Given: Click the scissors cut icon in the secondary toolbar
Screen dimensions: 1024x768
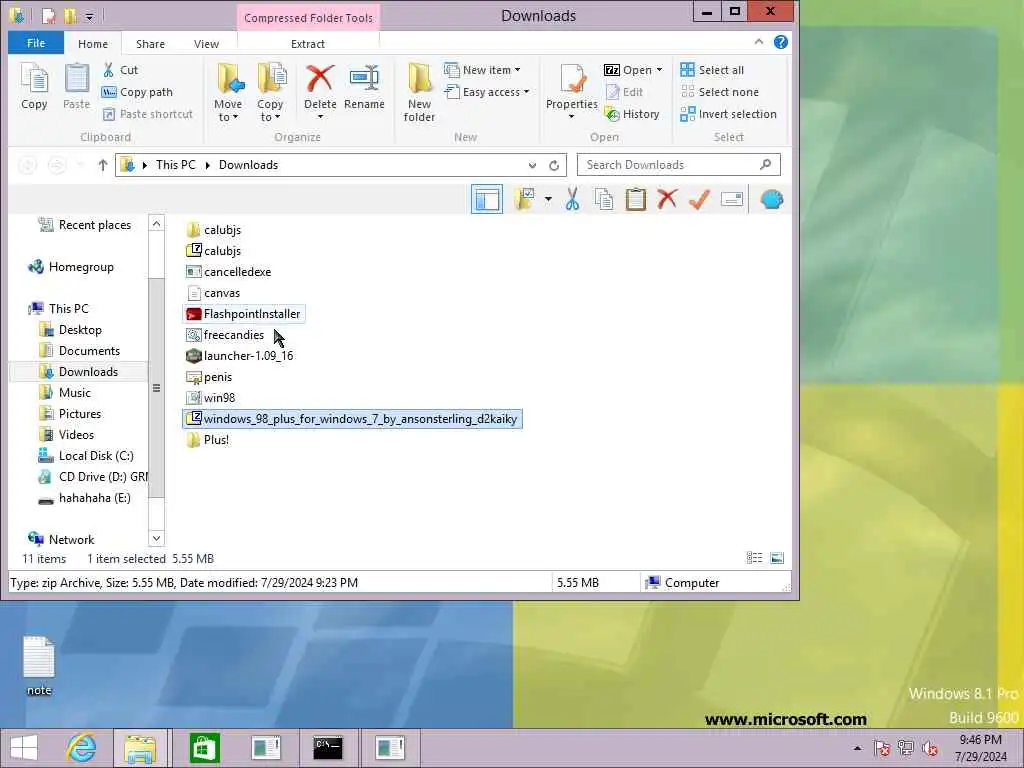Looking at the screenshot, I should click(x=572, y=199).
